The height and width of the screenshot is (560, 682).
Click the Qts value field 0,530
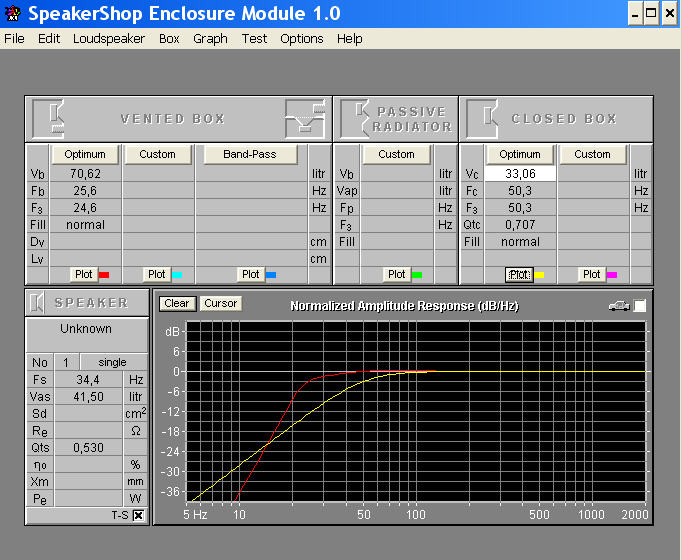(x=88, y=447)
